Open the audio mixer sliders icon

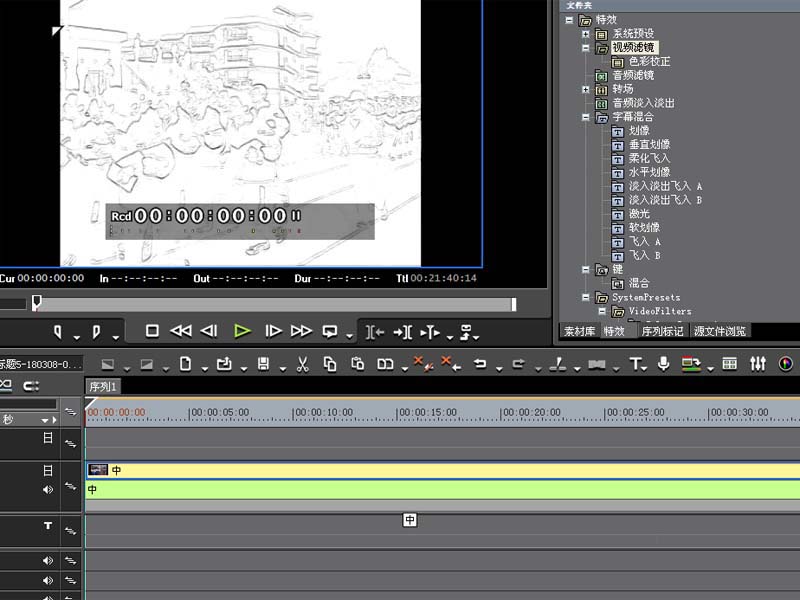coord(758,364)
